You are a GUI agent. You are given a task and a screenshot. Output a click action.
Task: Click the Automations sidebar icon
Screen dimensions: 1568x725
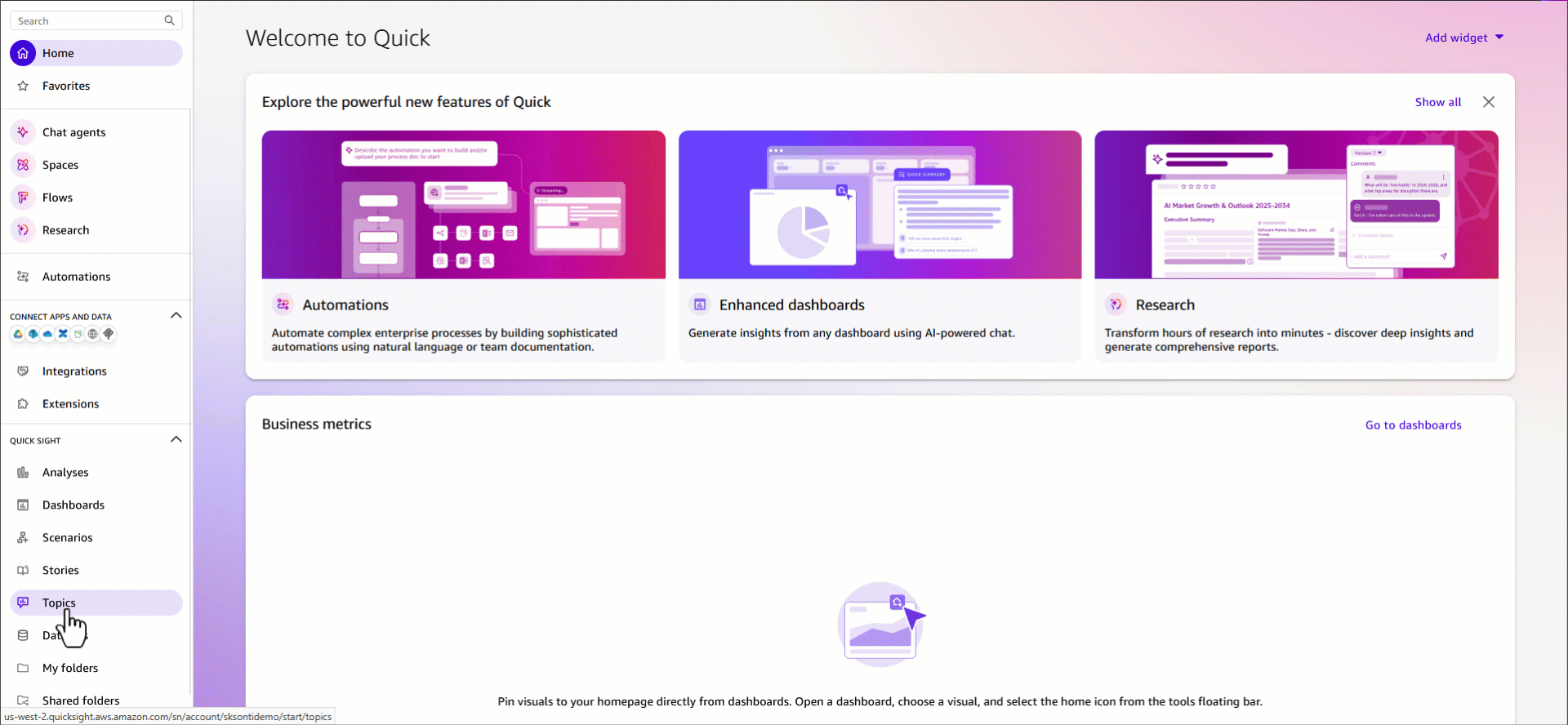(x=23, y=277)
